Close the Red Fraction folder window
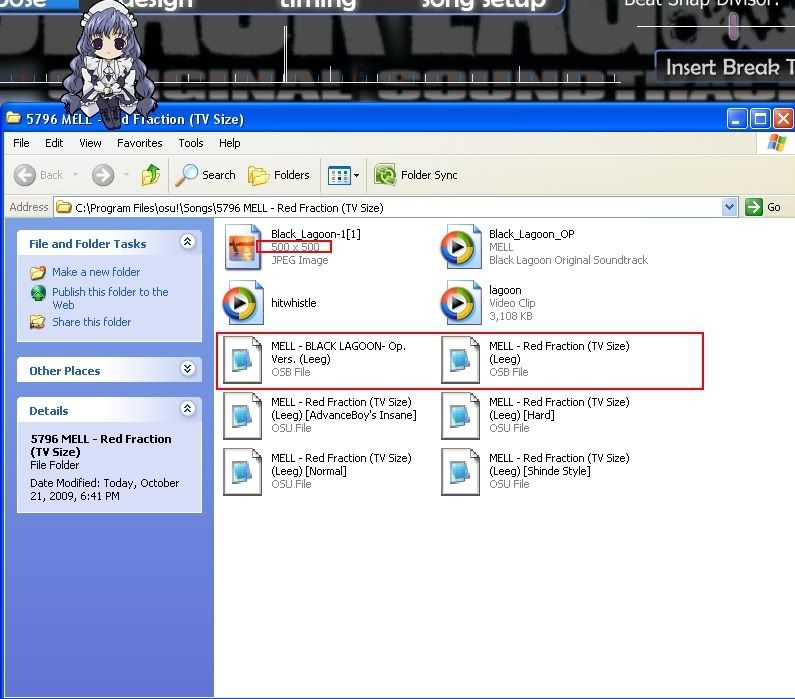This screenshot has width=795, height=699. [x=783, y=119]
